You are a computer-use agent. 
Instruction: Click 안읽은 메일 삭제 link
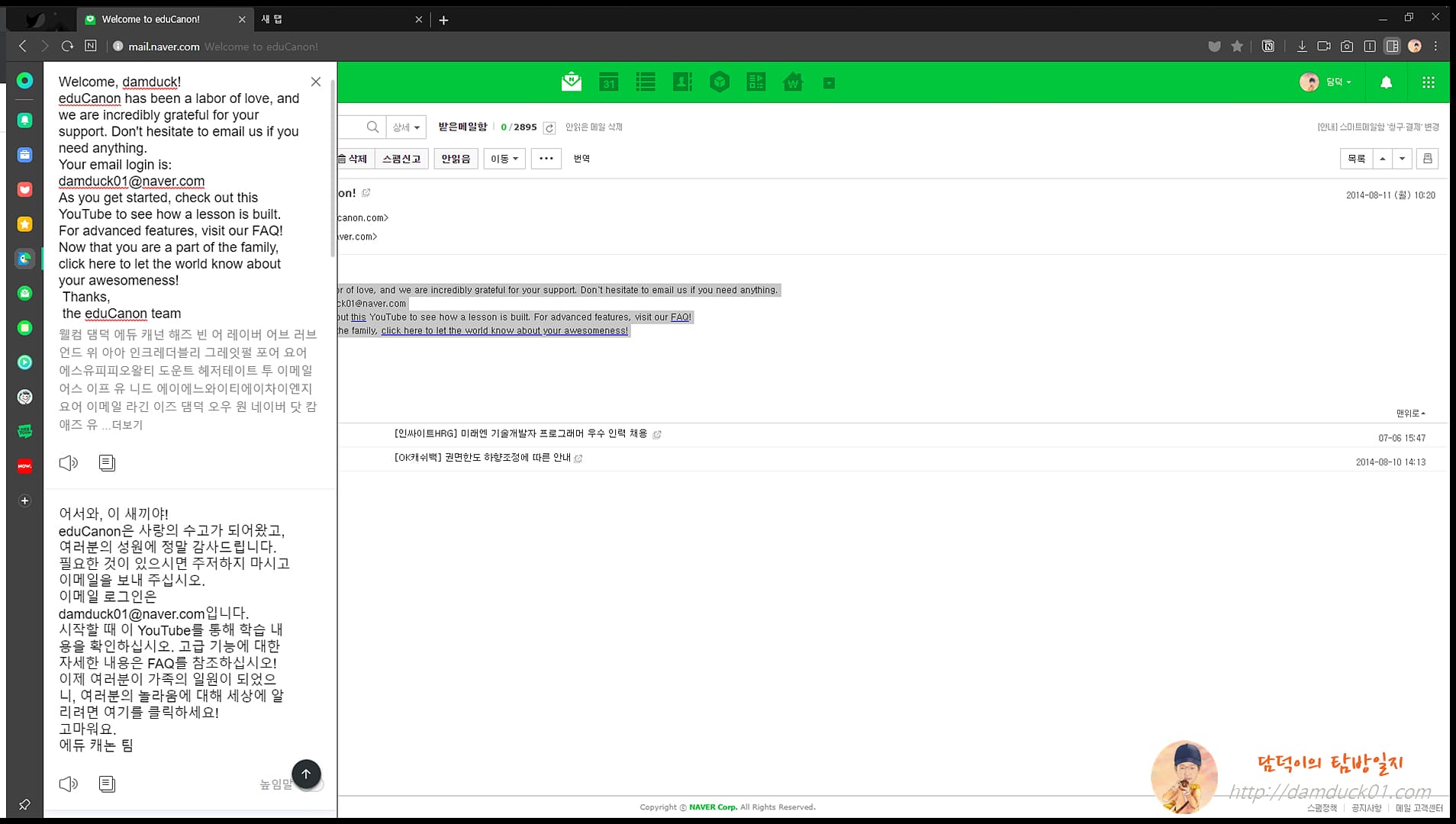pos(594,127)
